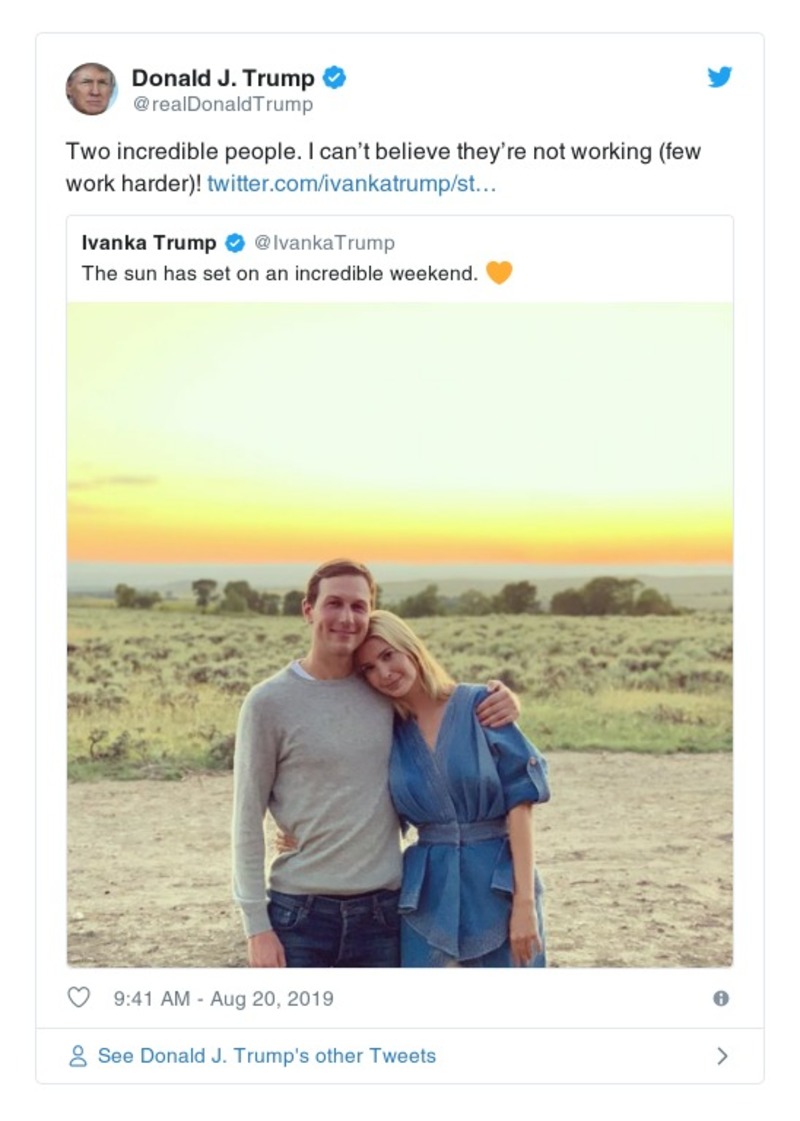Open the @IvankaTrump handle
The width and height of the screenshot is (800, 1121).
pyautogui.click(x=324, y=243)
